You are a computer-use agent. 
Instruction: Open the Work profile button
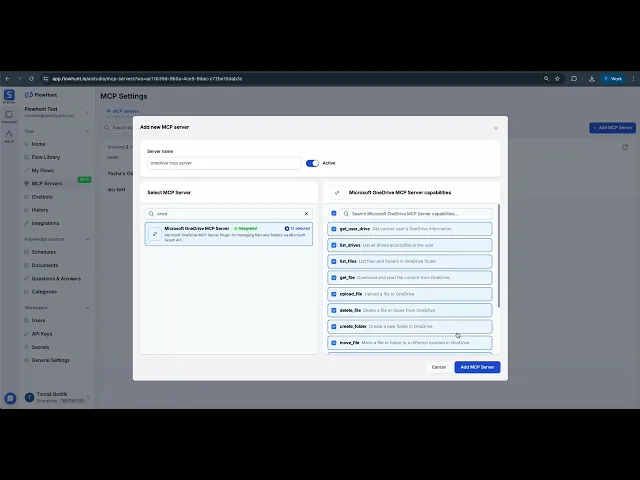tap(613, 79)
